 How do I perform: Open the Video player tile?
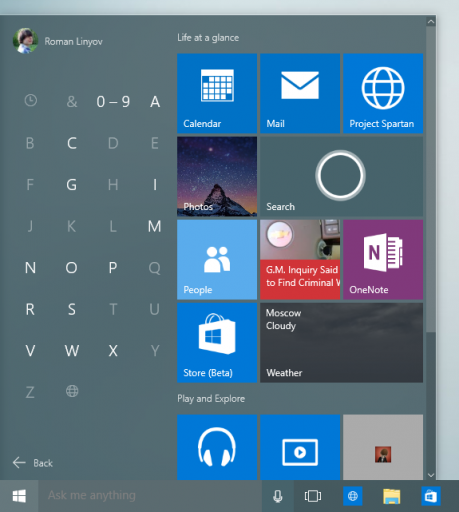tap(300, 447)
